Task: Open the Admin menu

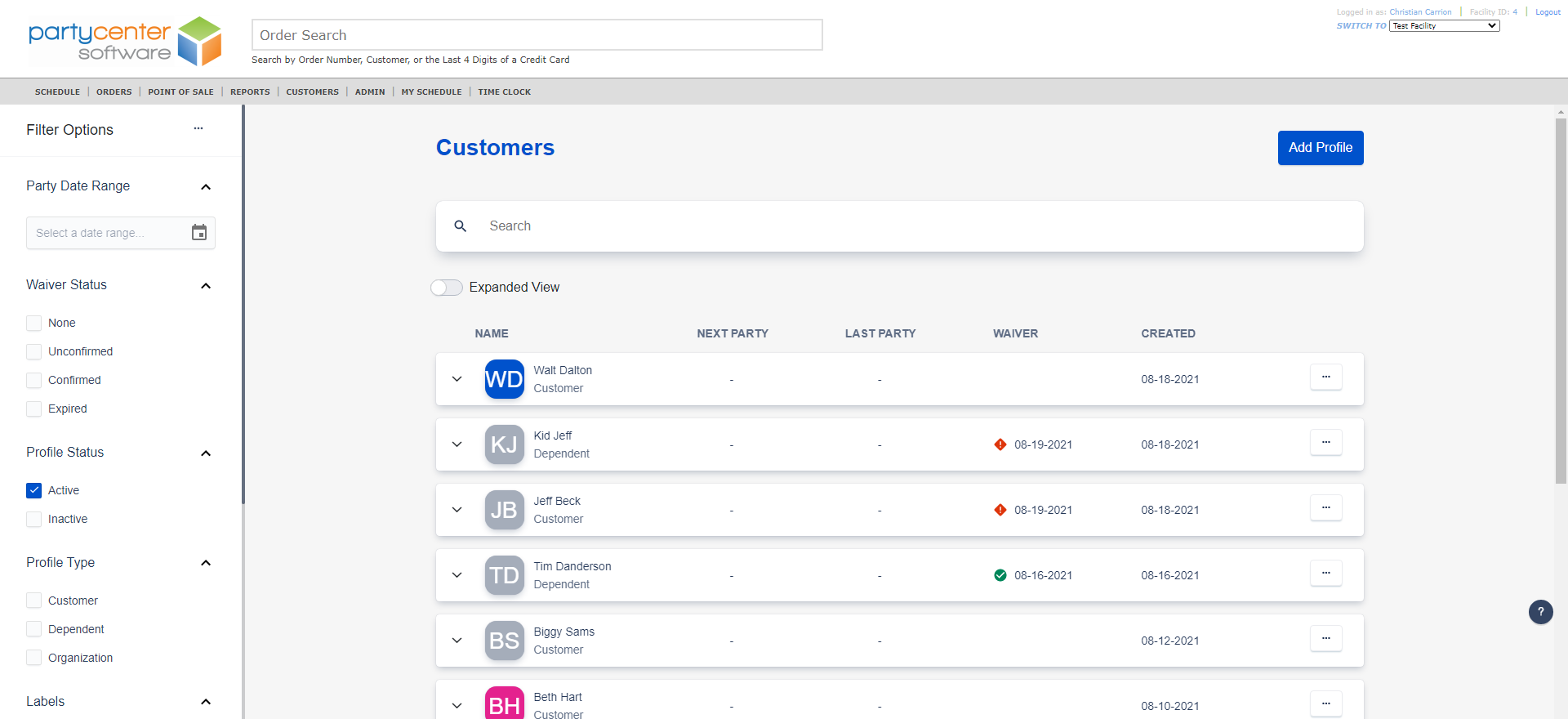Action: [x=370, y=92]
